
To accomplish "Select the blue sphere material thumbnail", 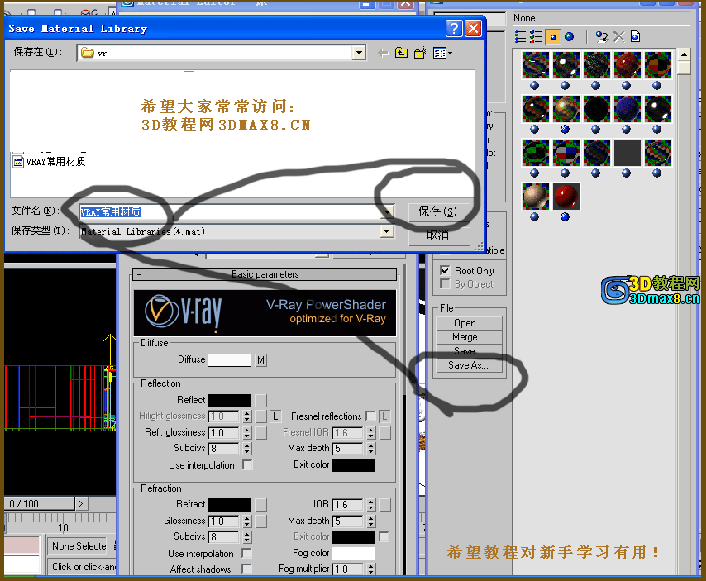I will pos(627,109).
